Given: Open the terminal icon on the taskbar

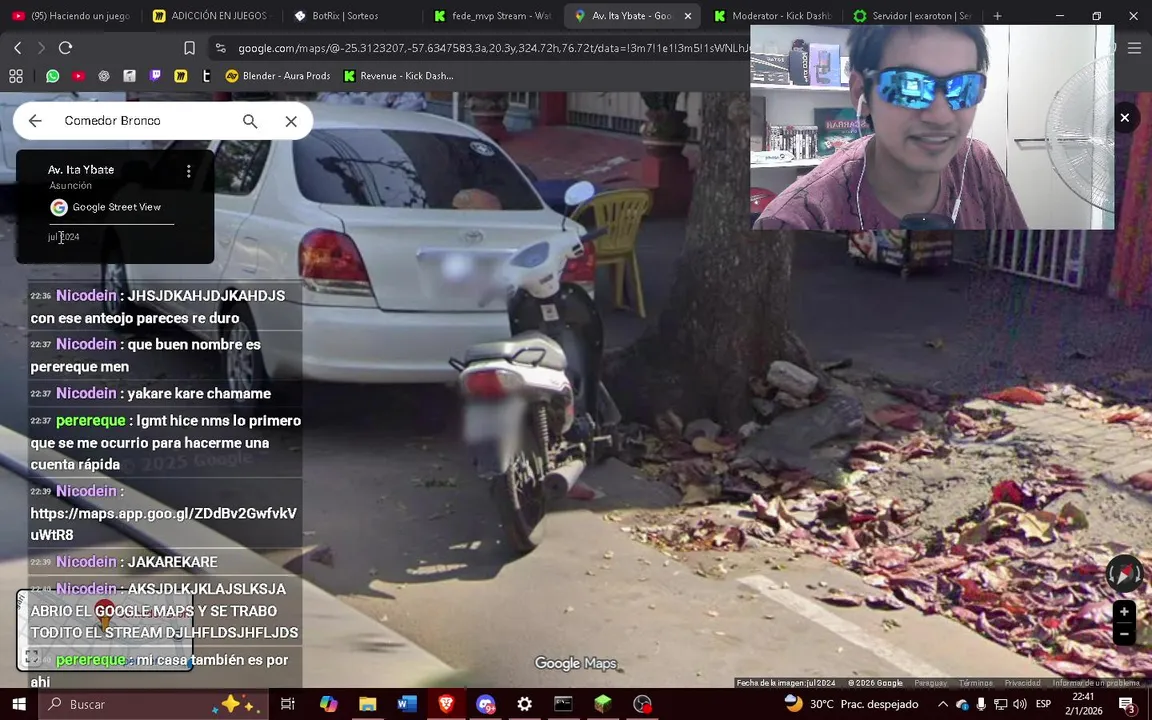Looking at the screenshot, I should [x=564, y=704].
